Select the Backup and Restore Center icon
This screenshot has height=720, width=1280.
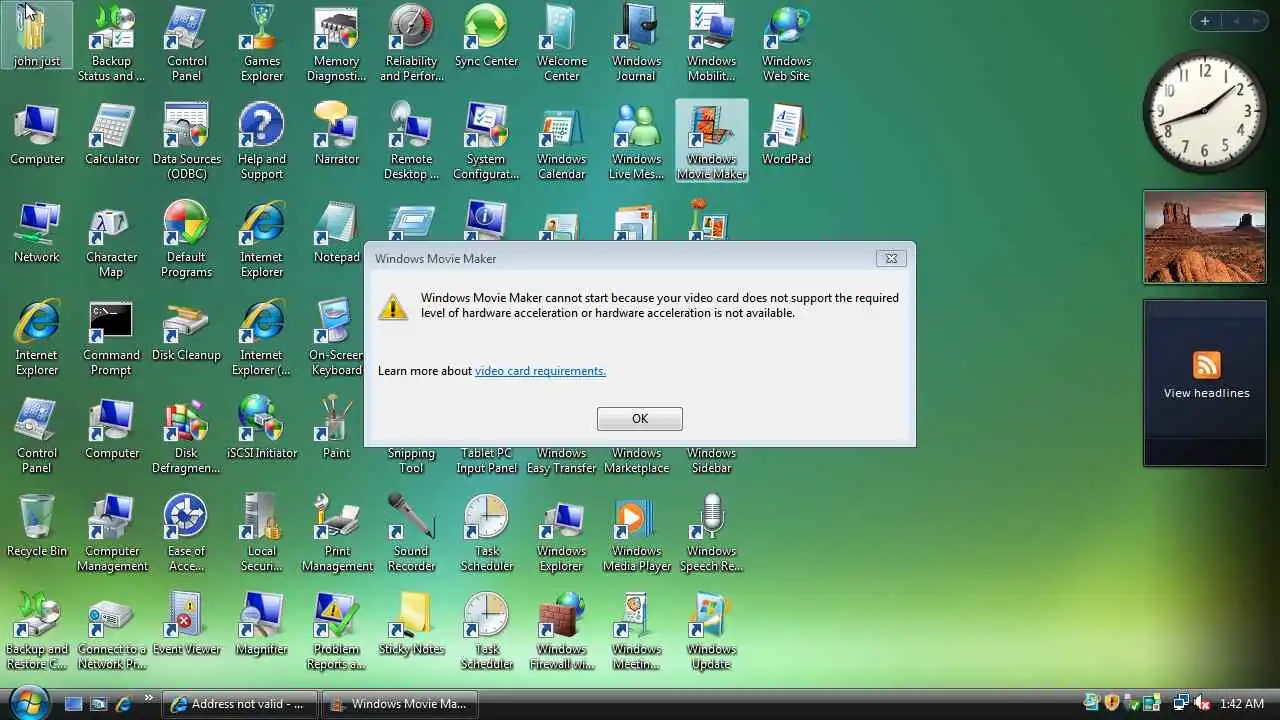37,631
